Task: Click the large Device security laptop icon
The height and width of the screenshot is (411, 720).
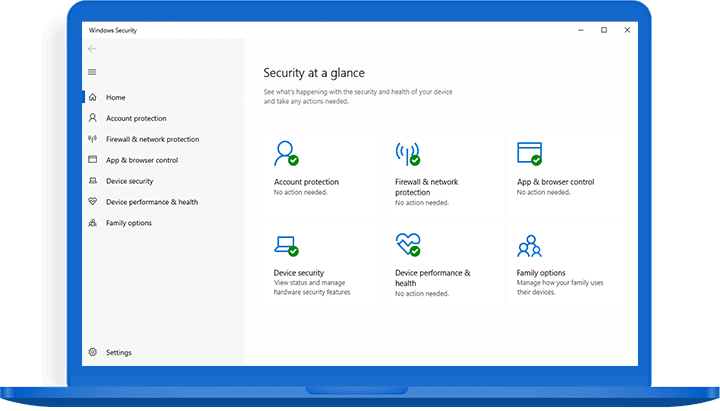Action: 287,246
